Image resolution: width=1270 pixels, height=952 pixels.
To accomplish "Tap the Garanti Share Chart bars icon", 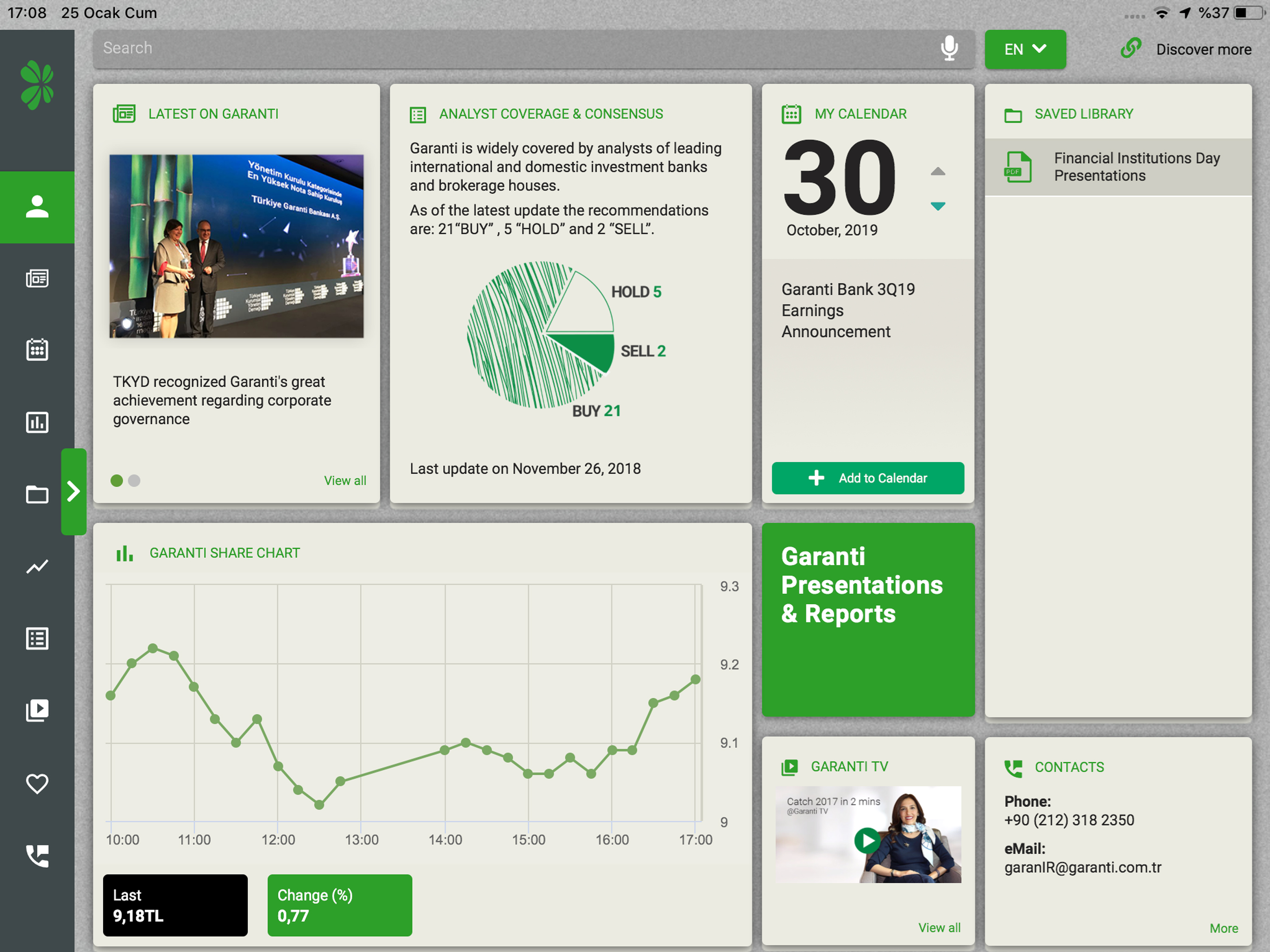I will tap(125, 554).
